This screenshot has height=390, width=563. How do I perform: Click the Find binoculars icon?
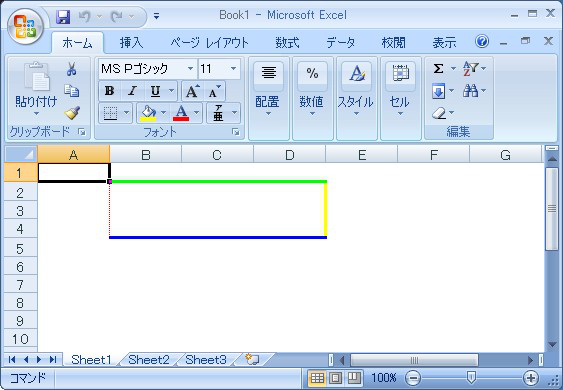470,91
